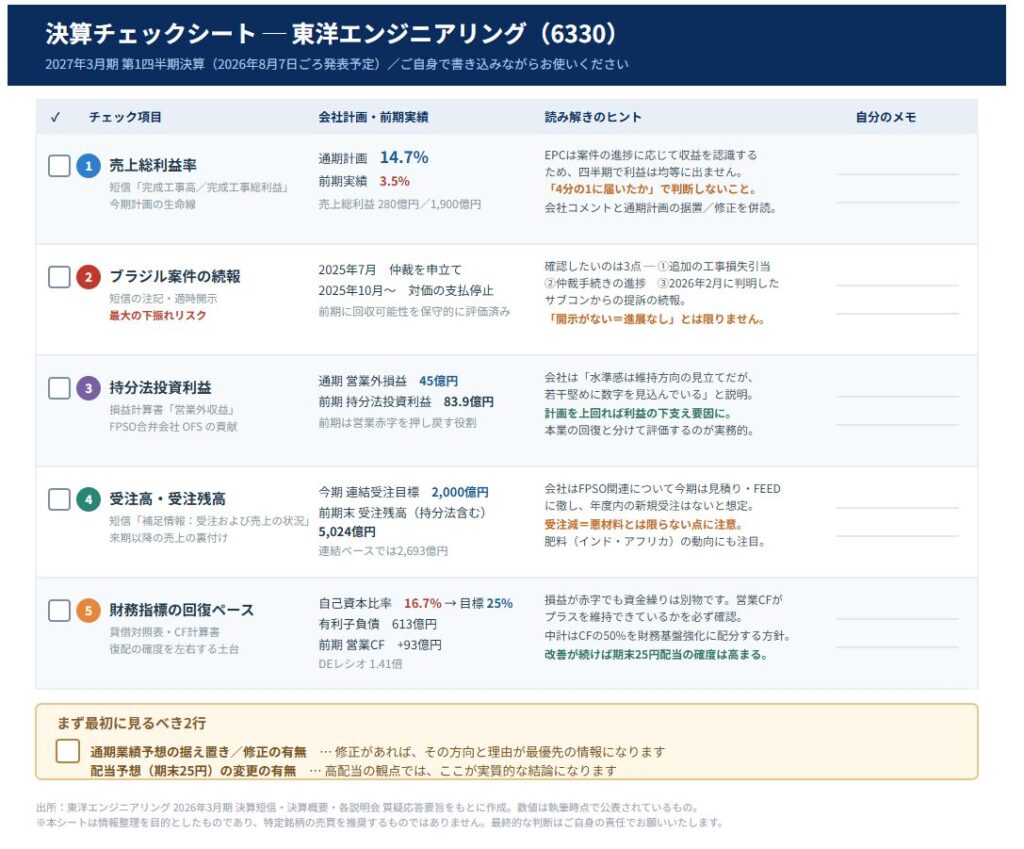Click the DEレシオ 1.41倍 note
This screenshot has height=849, width=1024.
click(360, 664)
